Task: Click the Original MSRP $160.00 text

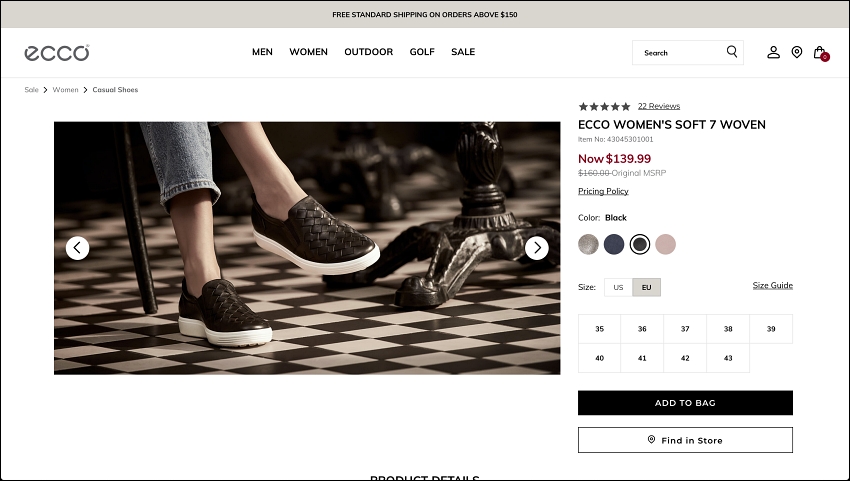Action: pyautogui.click(x=622, y=173)
